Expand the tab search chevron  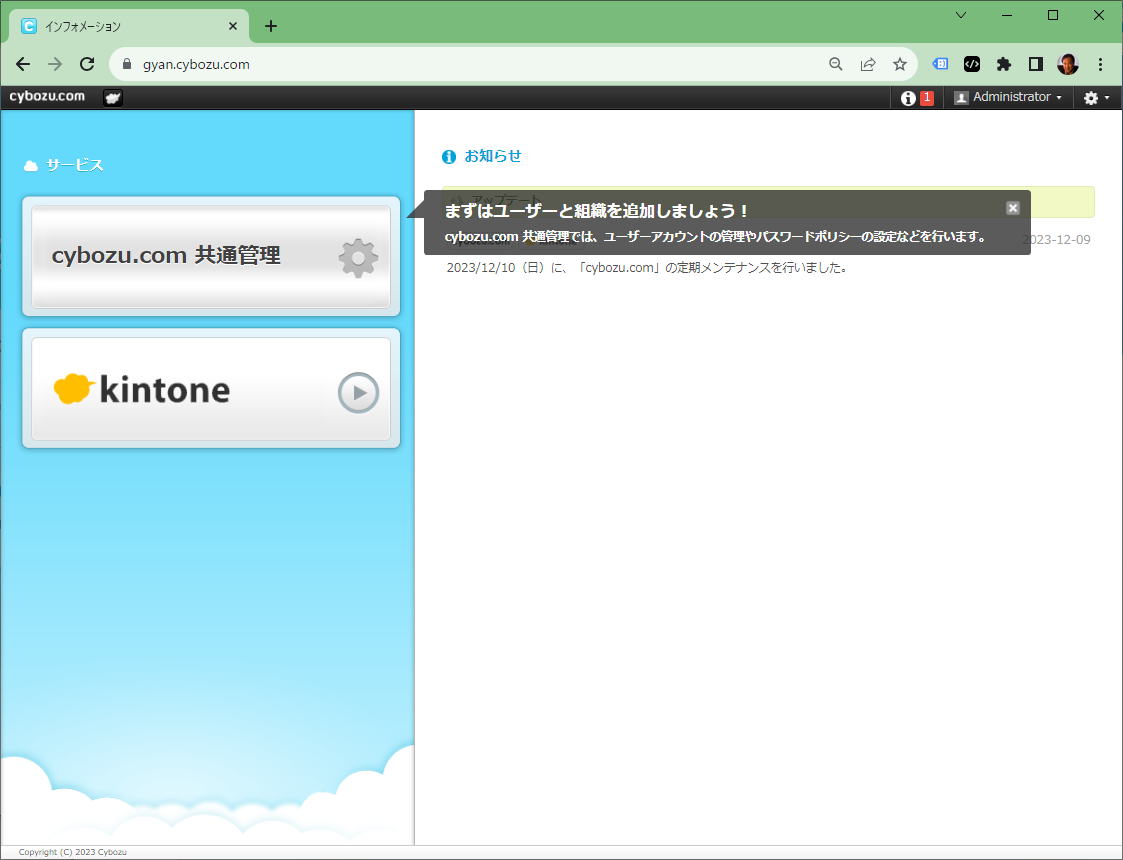pyautogui.click(x=961, y=15)
